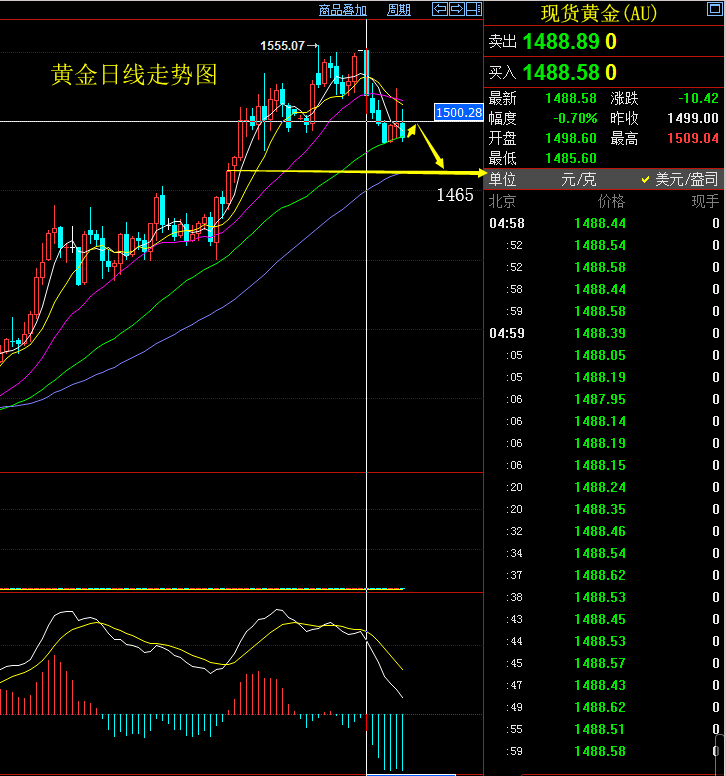Click the 04:58 timestamp in tick list
726x776 pixels.
[507, 224]
